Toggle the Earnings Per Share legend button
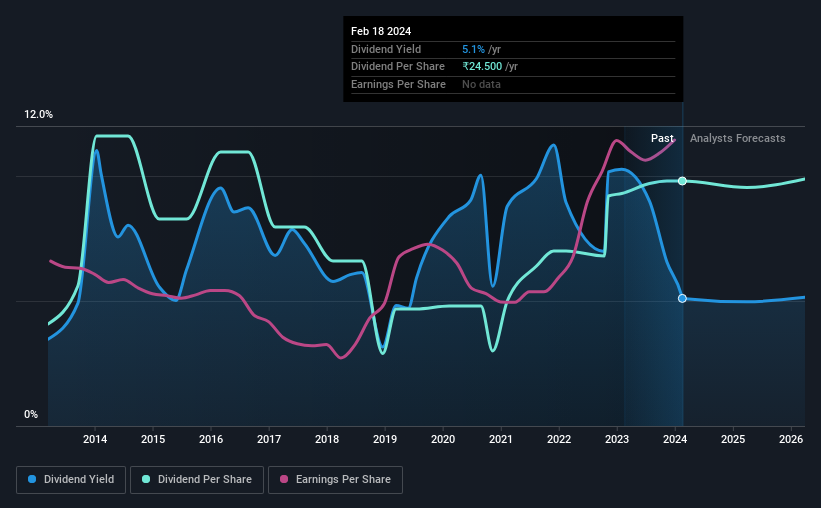The width and height of the screenshot is (821, 508). click(x=335, y=480)
